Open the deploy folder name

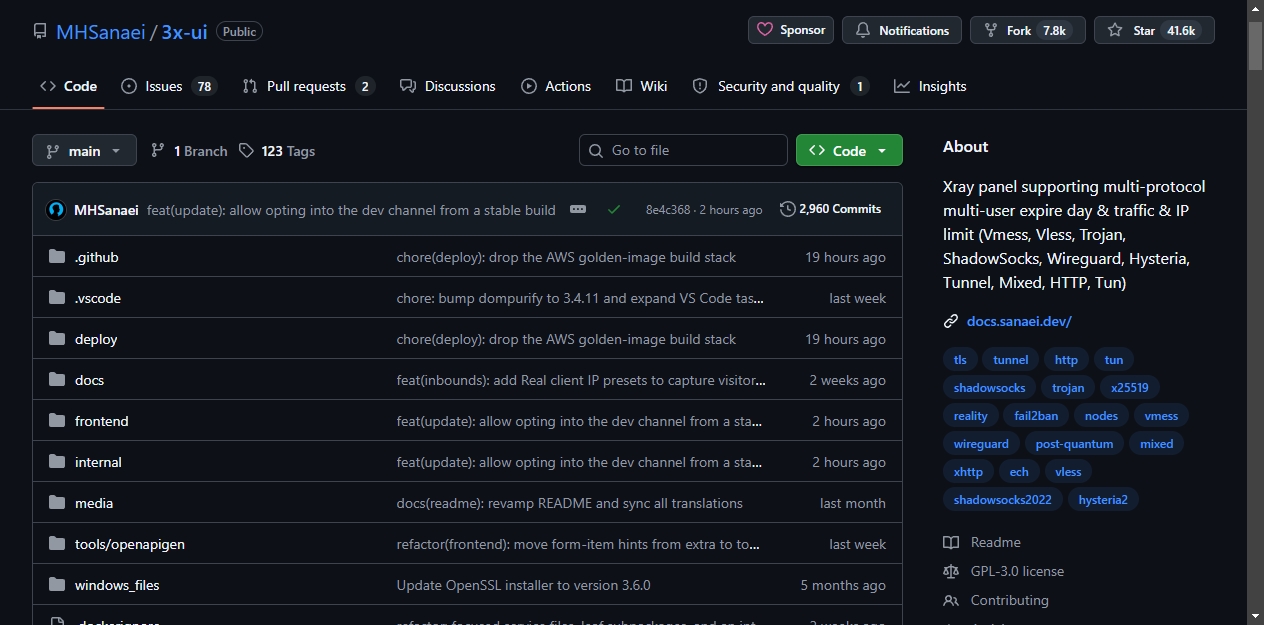point(96,339)
